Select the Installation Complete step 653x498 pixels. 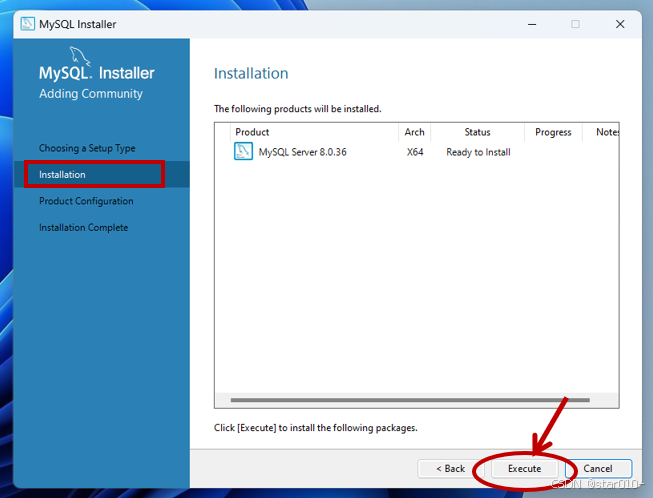tap(84, 228)
